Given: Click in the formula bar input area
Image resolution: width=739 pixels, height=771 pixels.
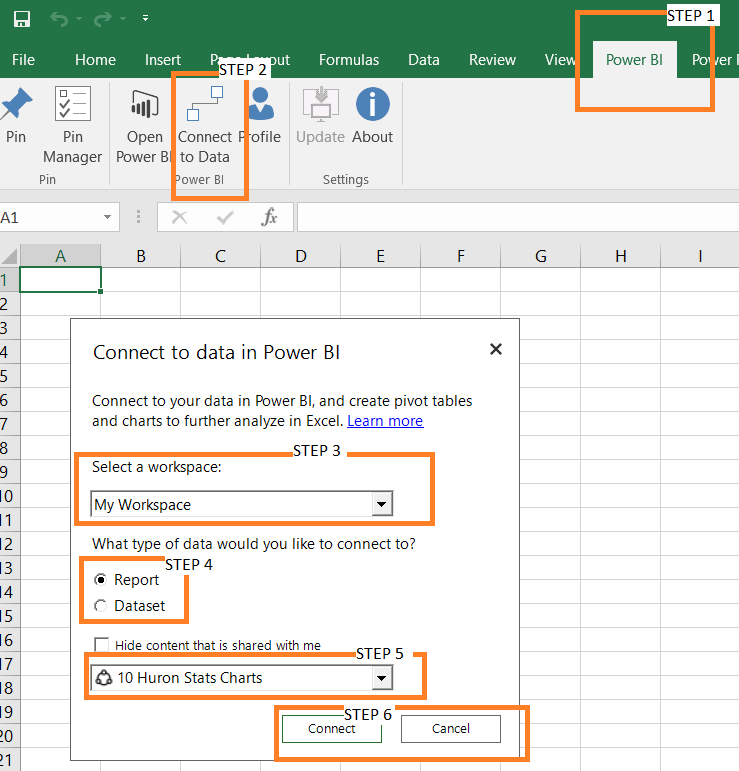Looking at the screenshot, I should click(518, 217).
